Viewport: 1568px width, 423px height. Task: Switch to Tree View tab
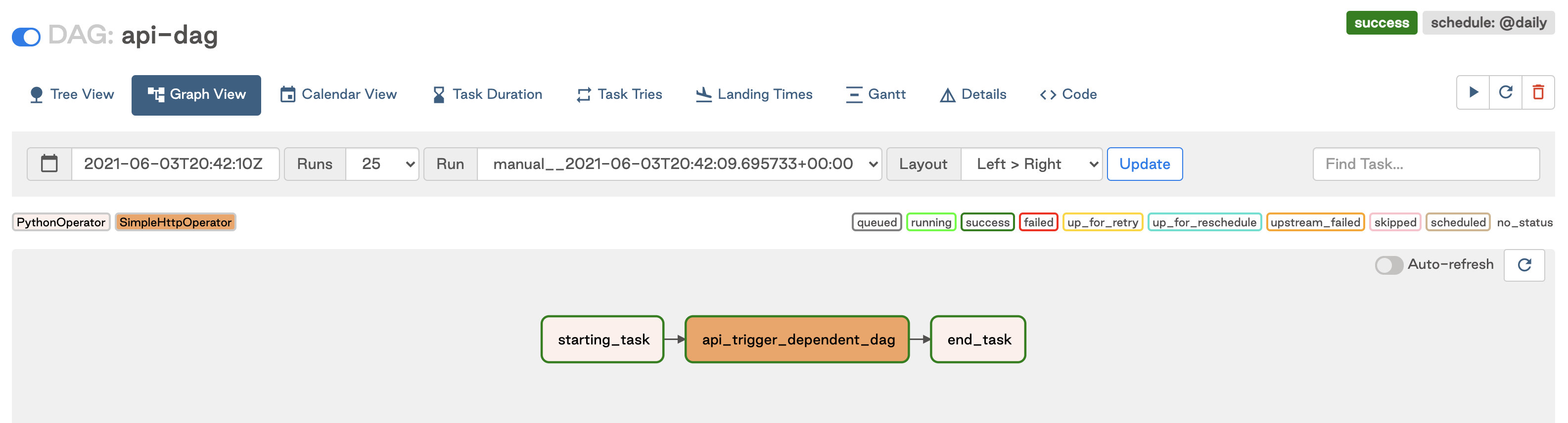[x=72, y=95]
